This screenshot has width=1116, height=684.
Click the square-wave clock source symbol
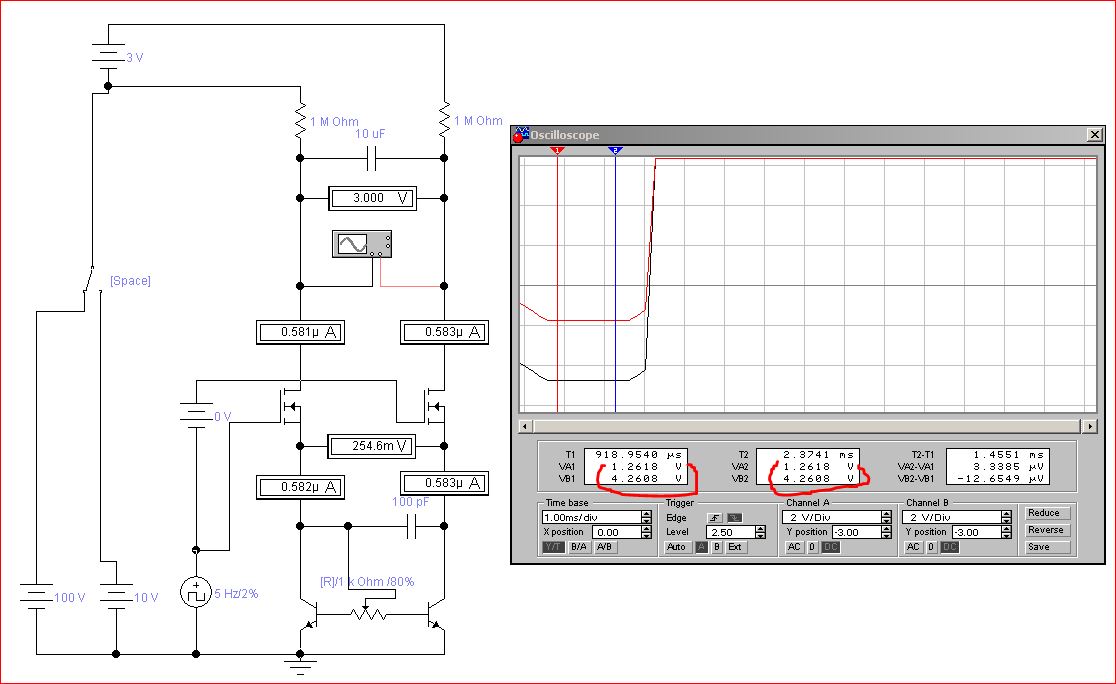(195, 592)
